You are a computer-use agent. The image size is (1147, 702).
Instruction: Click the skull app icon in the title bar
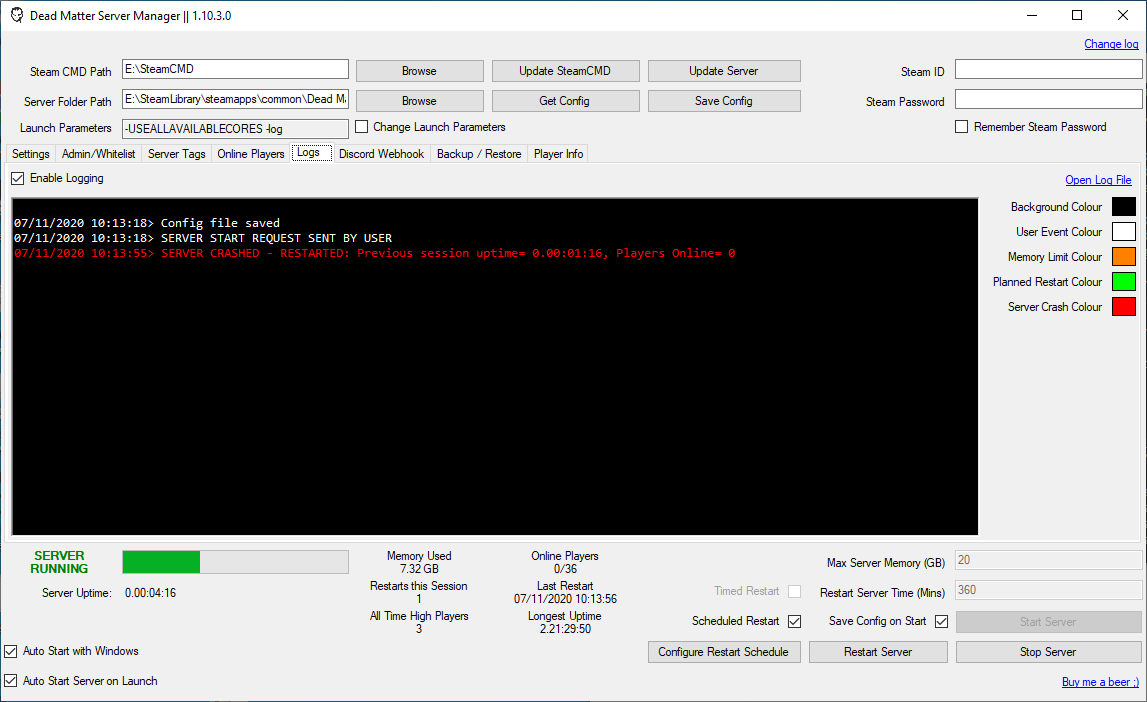pos(16,15)
